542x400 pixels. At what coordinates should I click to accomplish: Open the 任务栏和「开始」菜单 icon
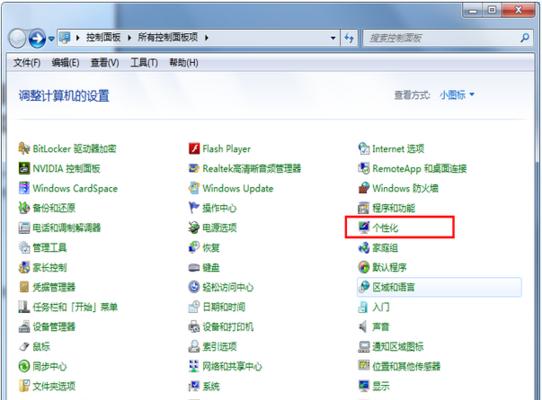tap(24, 307)
